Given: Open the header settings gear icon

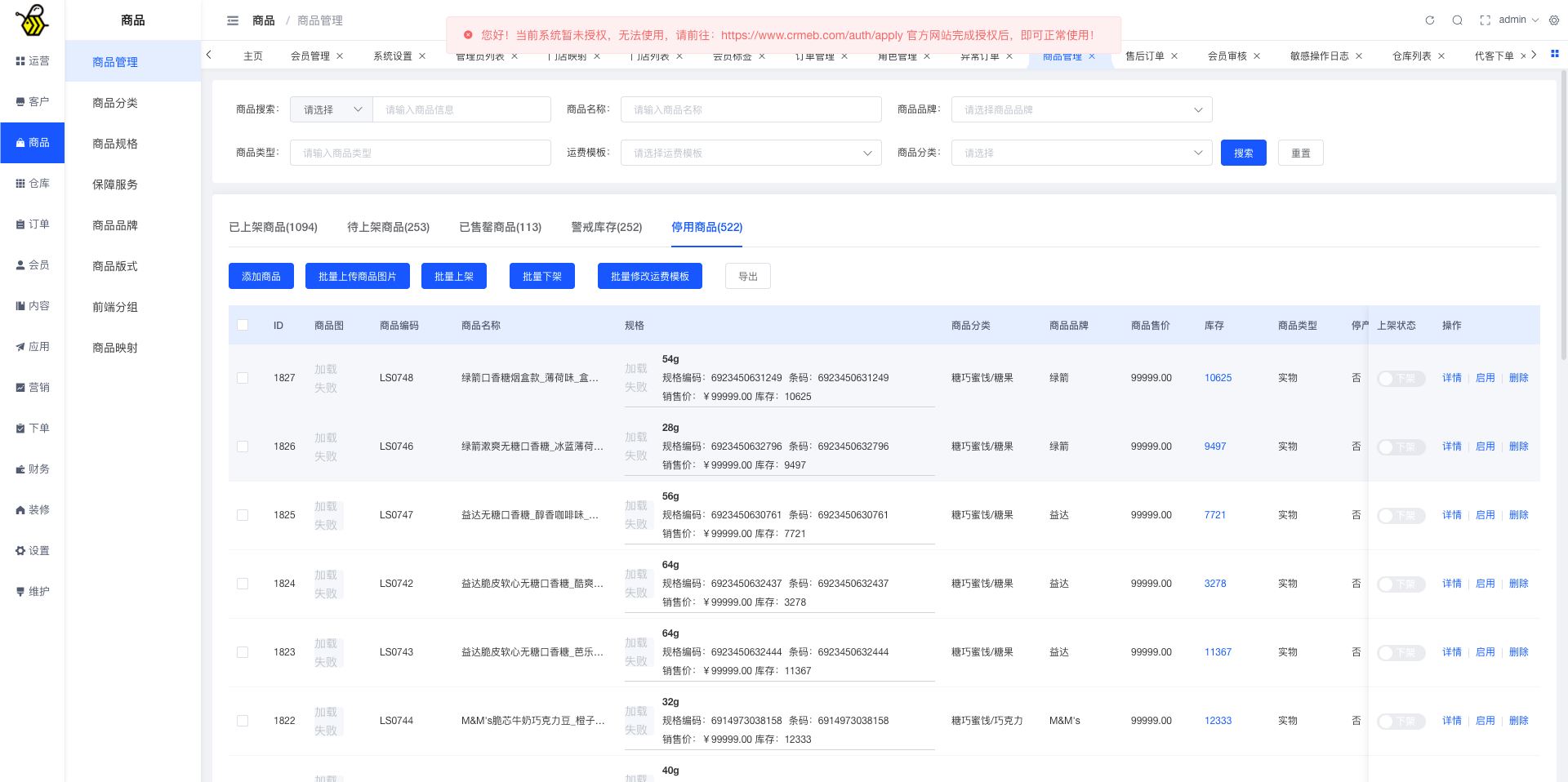Looking at the screenshot, I should (x=1554, y=20).
